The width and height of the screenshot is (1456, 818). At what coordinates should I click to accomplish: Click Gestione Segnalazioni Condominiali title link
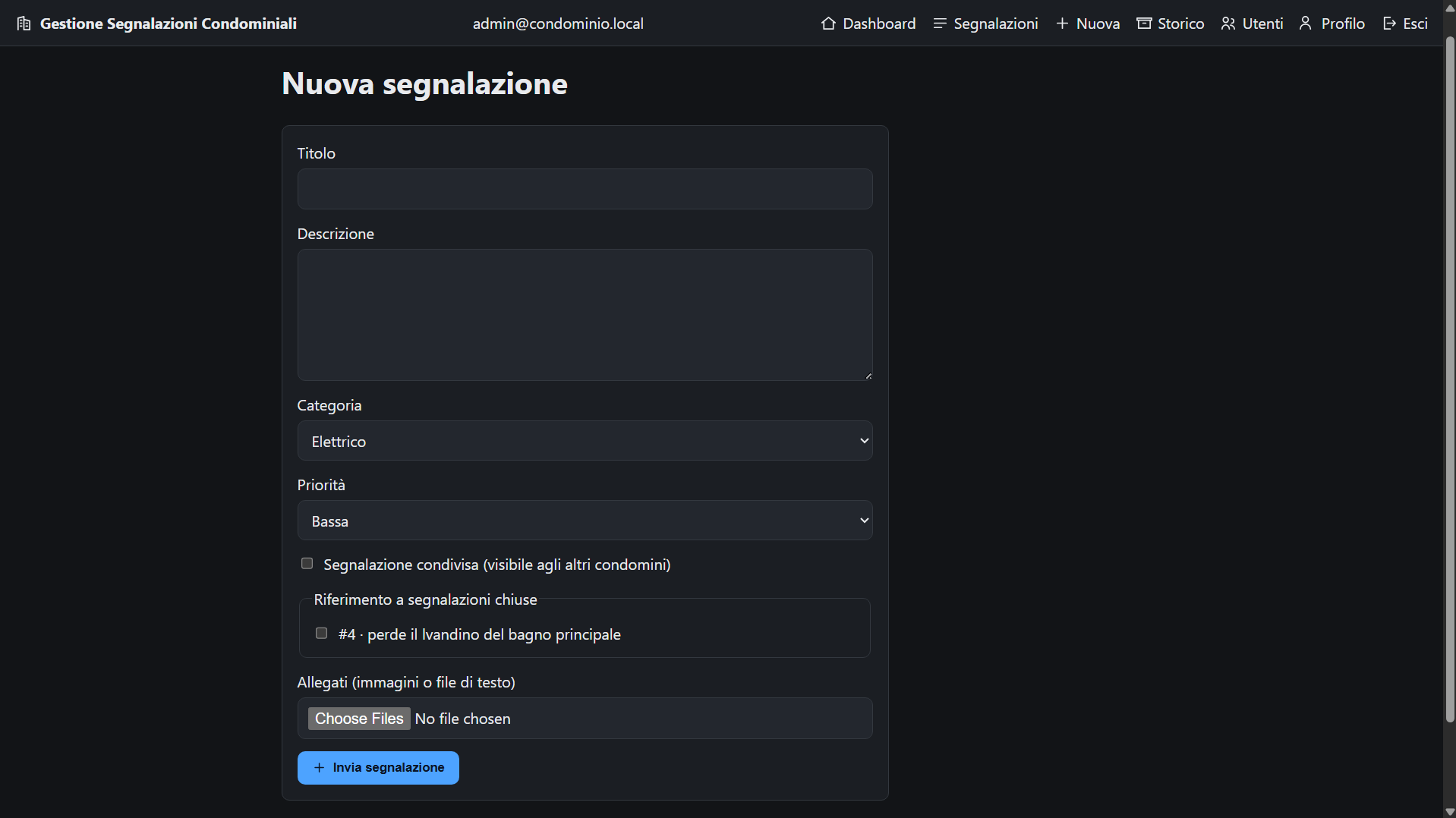[156, 24]
